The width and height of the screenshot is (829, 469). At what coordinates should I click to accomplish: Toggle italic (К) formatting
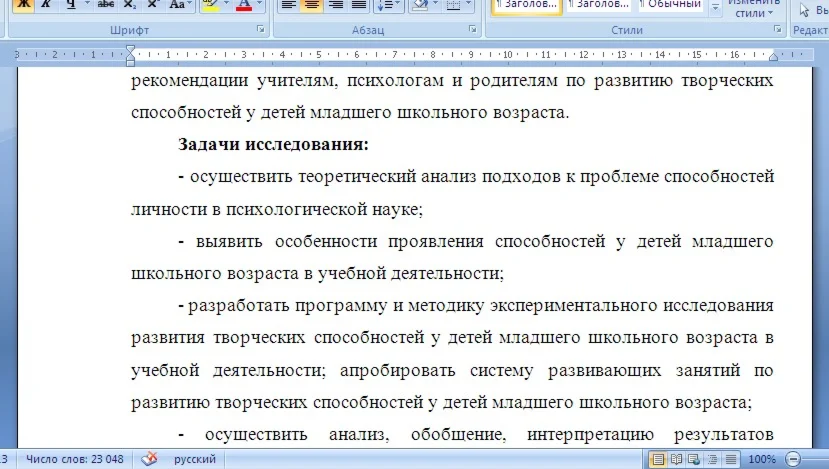pos(46,5)
